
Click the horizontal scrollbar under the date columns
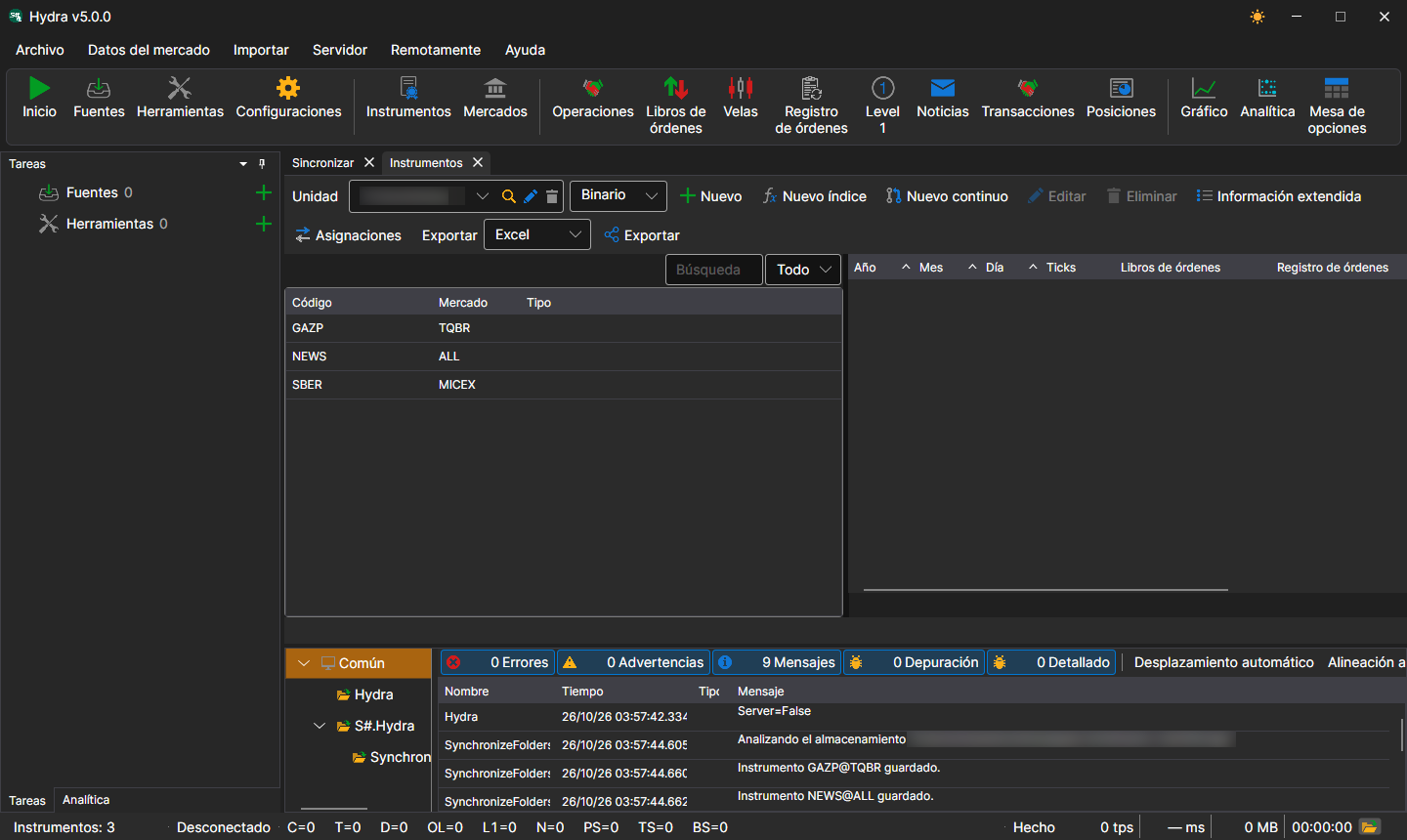(x=1045, y=590)
